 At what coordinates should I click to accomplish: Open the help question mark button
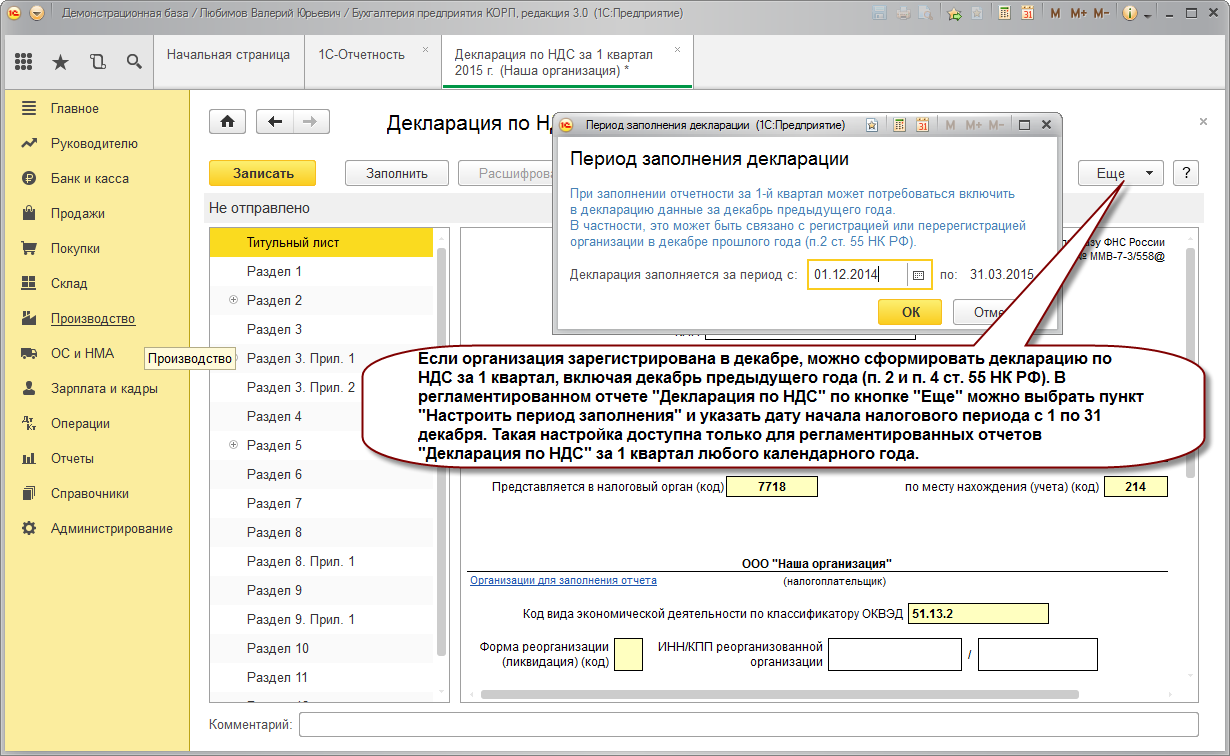[1186, 173]
